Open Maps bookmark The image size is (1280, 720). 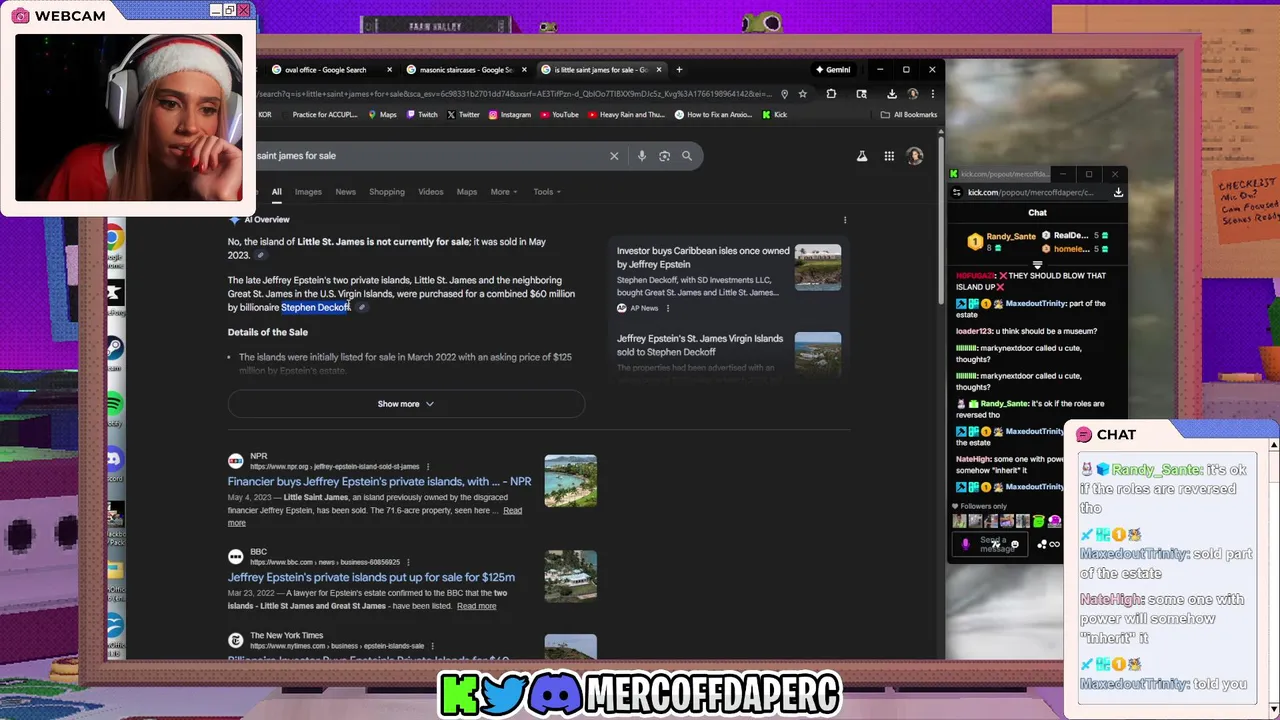point(382,115)
